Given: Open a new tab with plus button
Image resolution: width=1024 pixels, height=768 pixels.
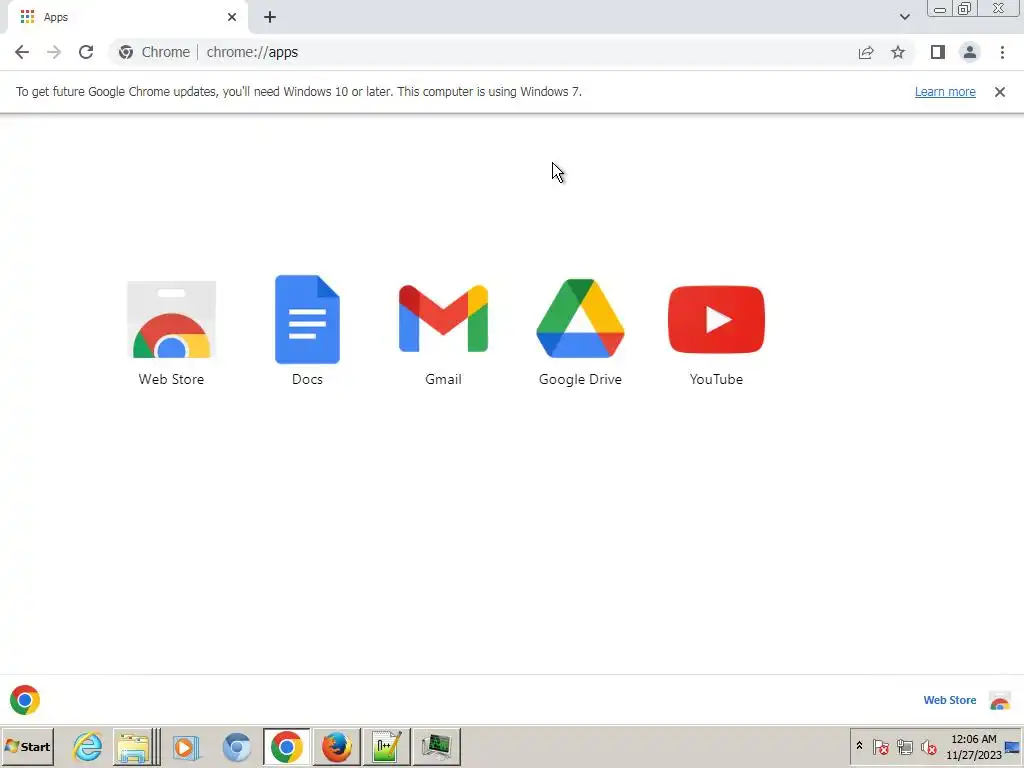Looking at the screenshot, I should [x=270, y=17].
